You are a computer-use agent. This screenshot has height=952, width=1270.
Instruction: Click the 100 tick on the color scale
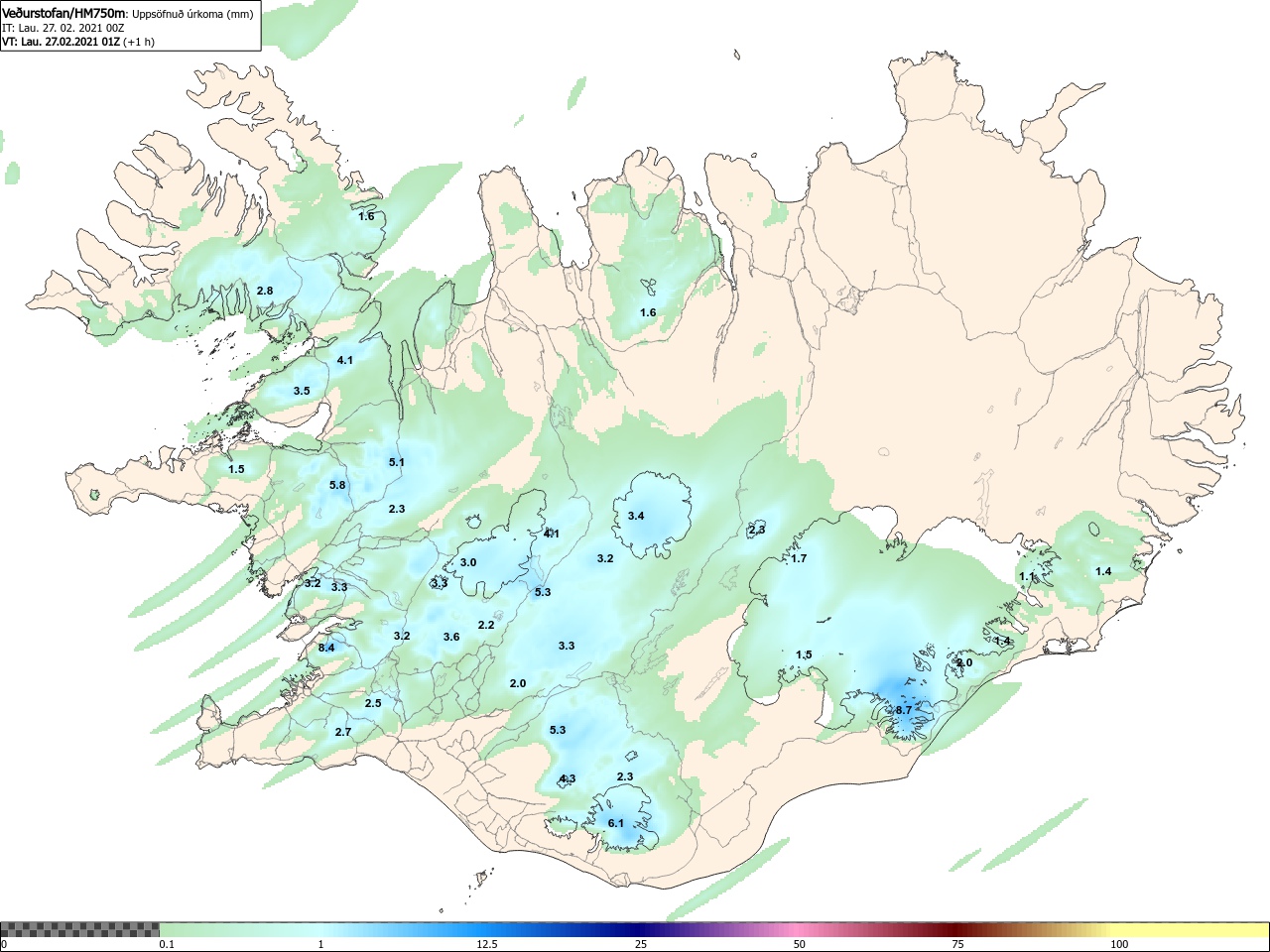click(1119, 944)
